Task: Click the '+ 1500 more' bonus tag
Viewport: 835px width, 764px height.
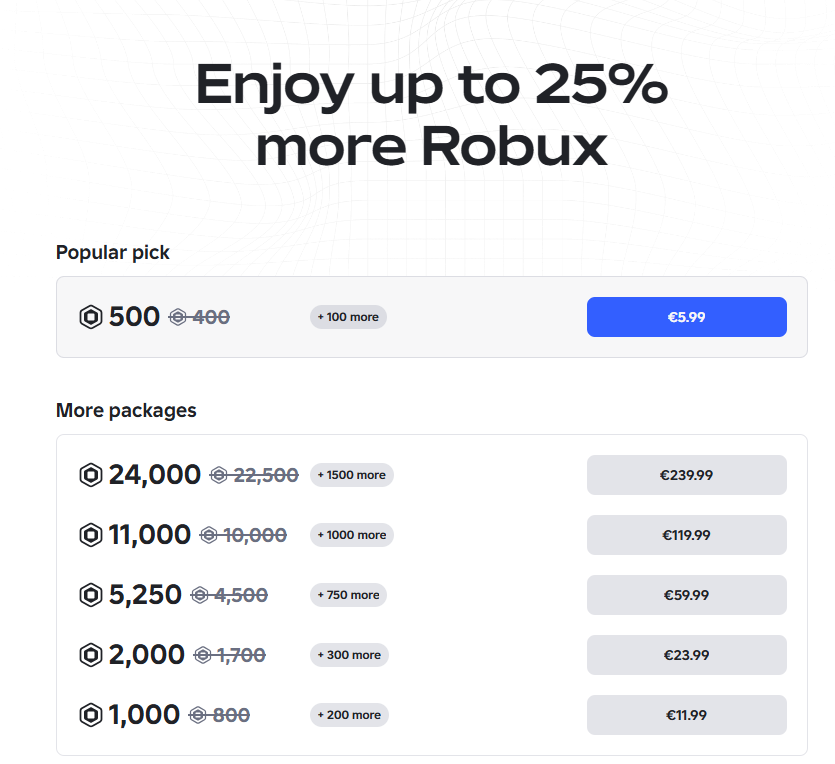Action: coord(351,475)
